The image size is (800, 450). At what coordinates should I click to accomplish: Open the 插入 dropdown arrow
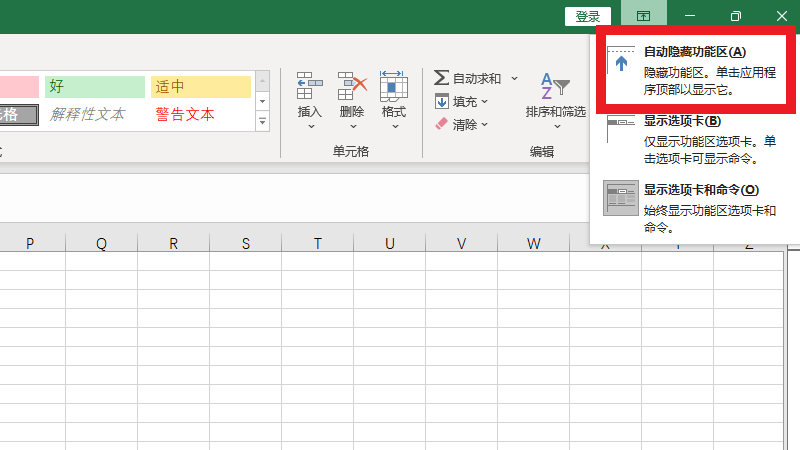[311, 127]
